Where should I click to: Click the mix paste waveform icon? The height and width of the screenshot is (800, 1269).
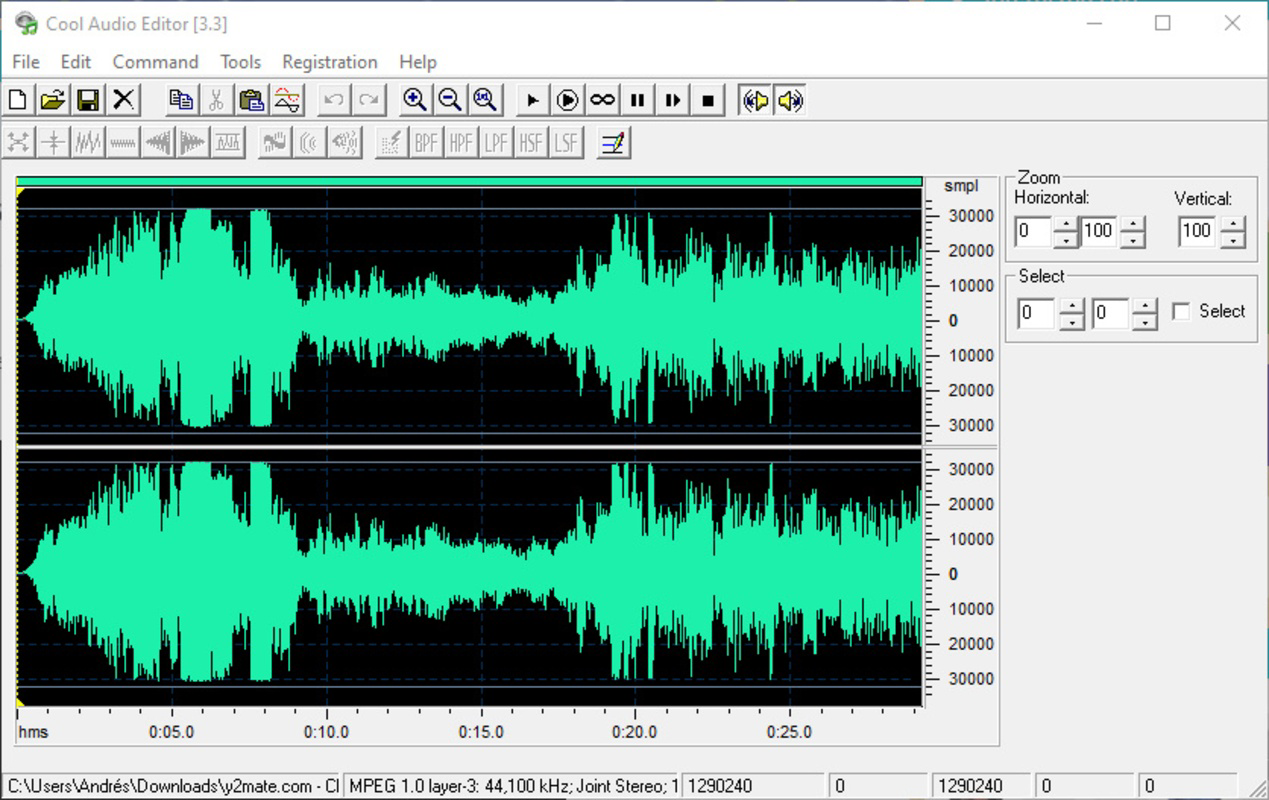coord(287,100)
